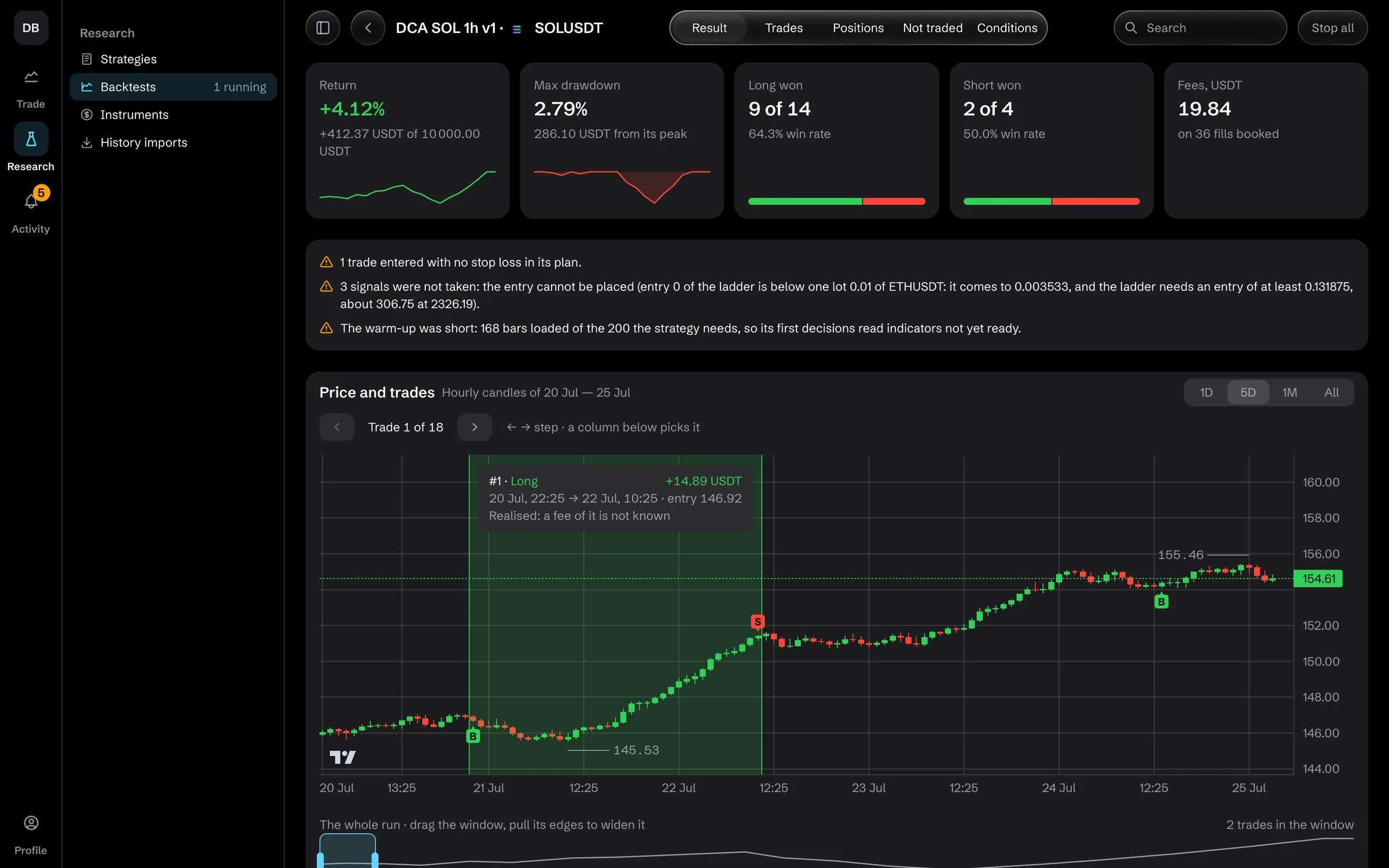Screen dimensions: 1389x868
Task: Click the right handle of the run window
Action: point(375,860)
